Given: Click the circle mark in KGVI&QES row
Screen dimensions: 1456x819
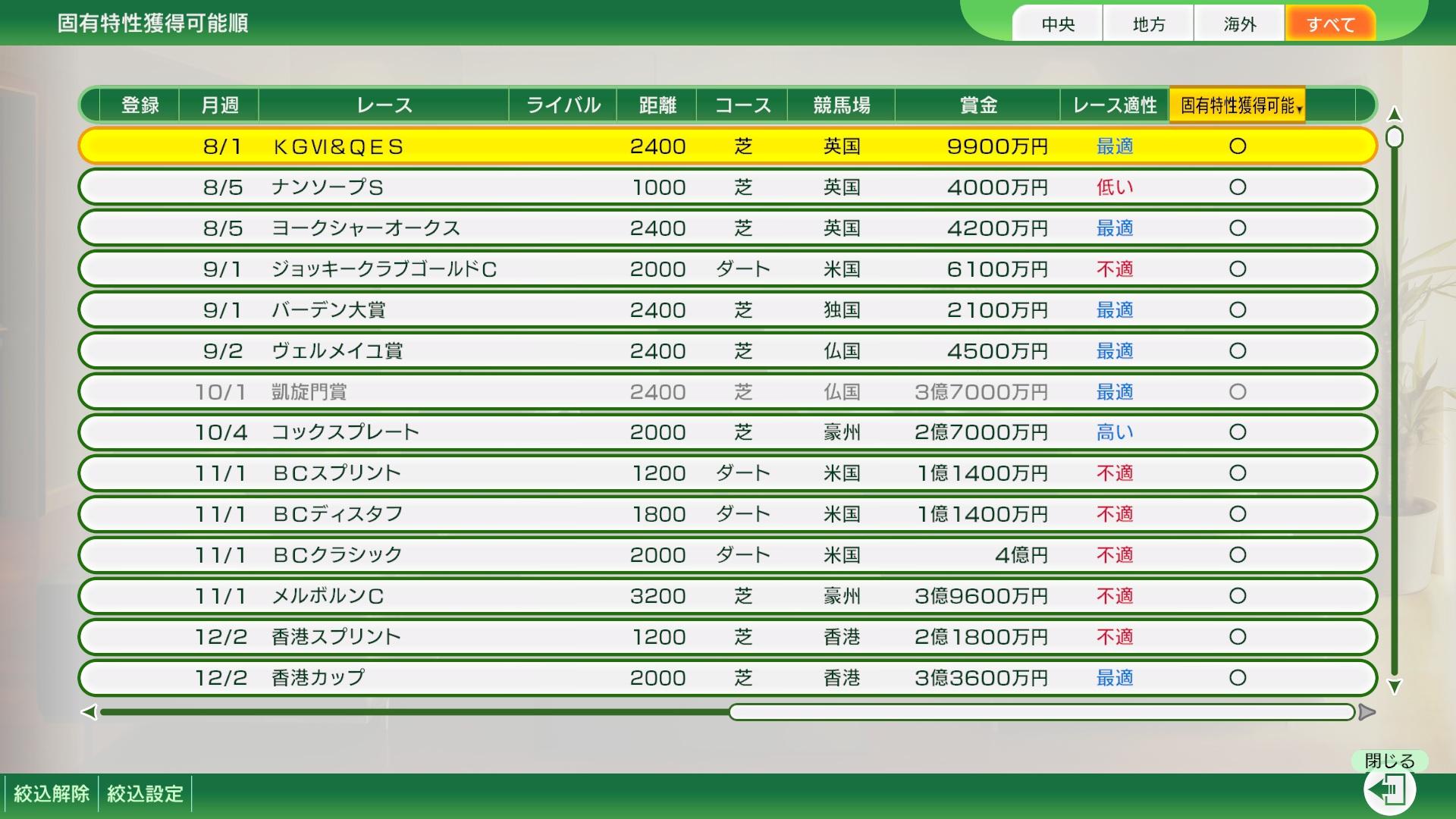Looking at the screenshot, I should click(x=1238, y=146).
